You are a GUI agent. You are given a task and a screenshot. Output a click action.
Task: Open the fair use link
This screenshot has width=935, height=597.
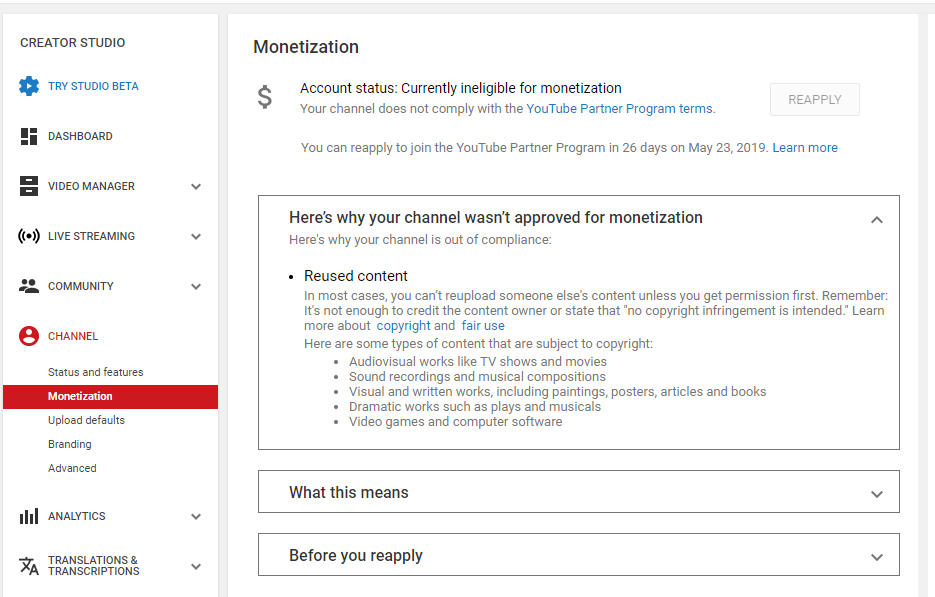(483, 326)
